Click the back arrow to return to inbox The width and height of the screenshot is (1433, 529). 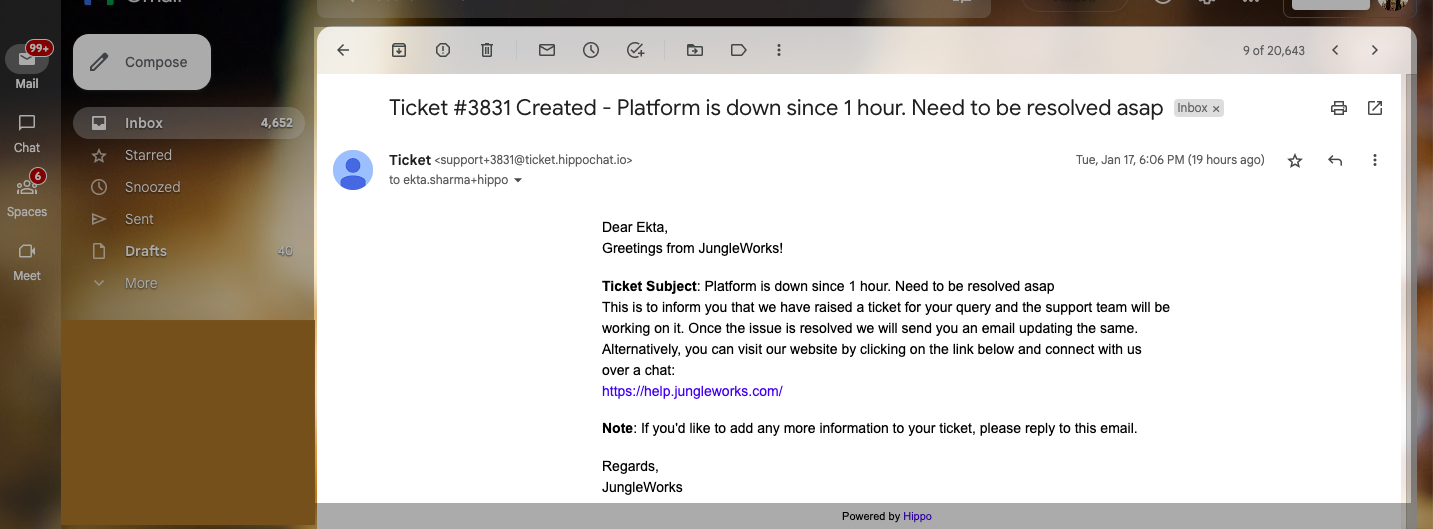point(343,50)
